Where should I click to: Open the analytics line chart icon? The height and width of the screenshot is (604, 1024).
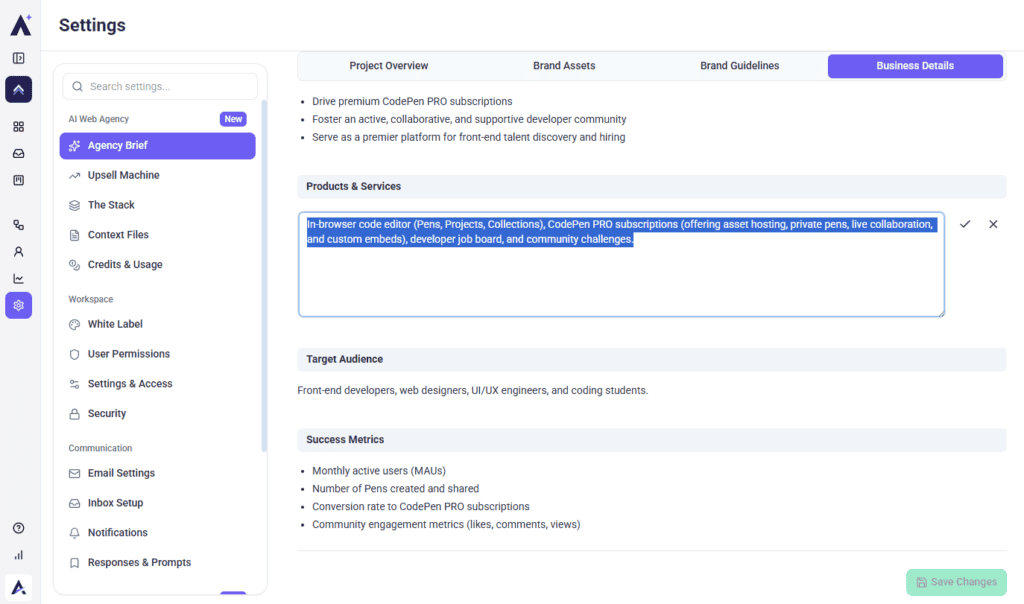pos(18,279)
